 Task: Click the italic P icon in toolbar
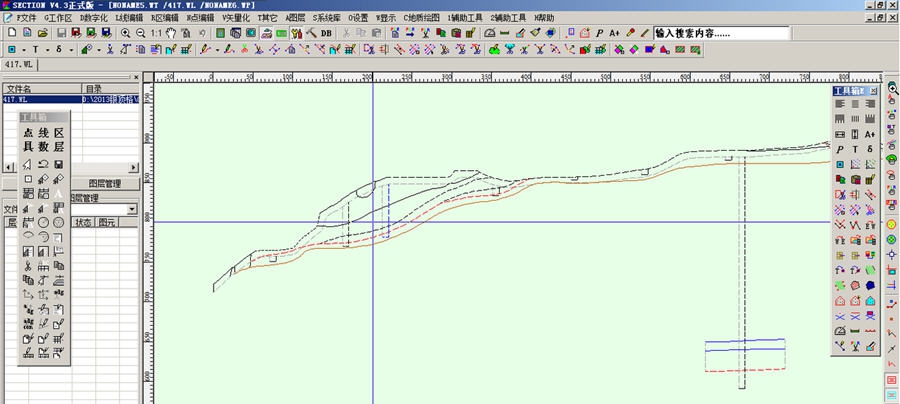[599, 33]
